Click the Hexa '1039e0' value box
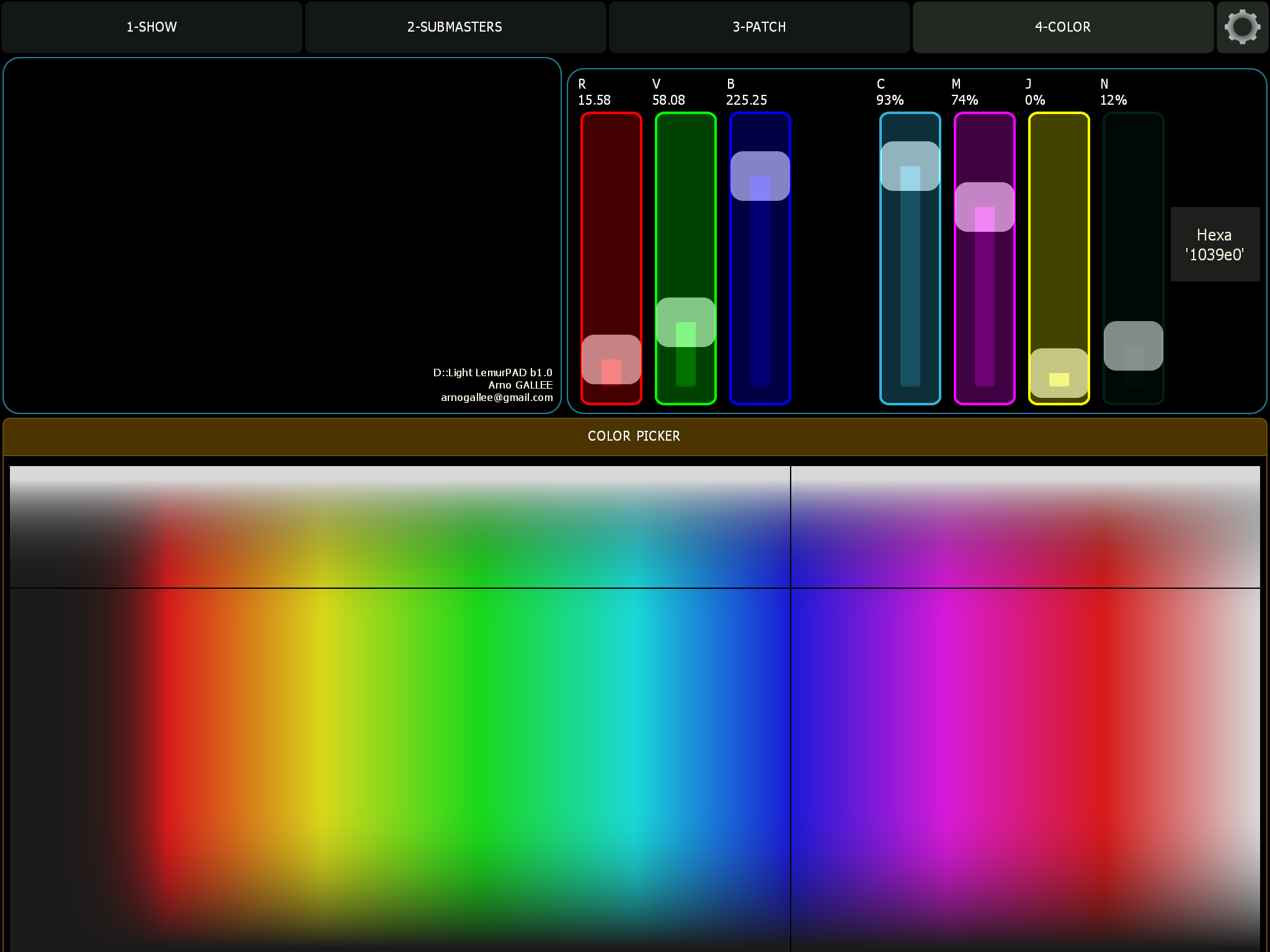 [x=1214, y=244]
